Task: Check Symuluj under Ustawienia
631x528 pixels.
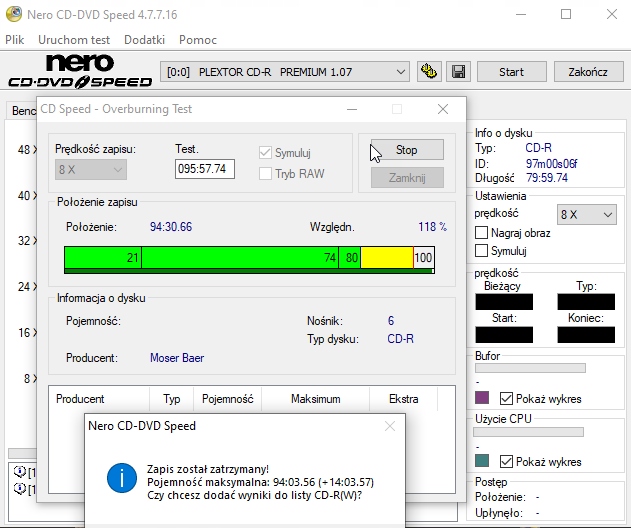Action: 481,251
